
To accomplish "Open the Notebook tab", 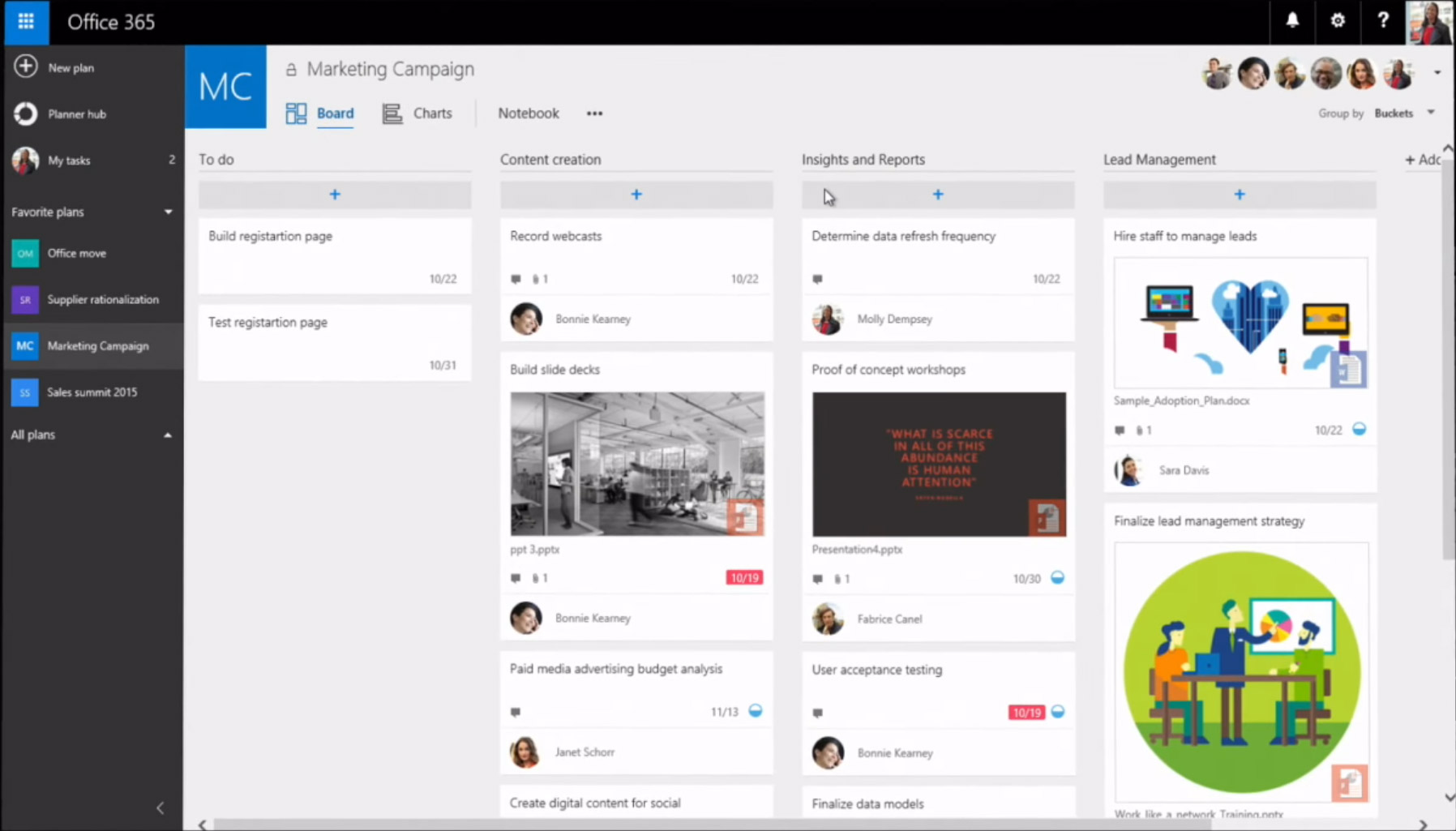I will (x=529, y=114).
